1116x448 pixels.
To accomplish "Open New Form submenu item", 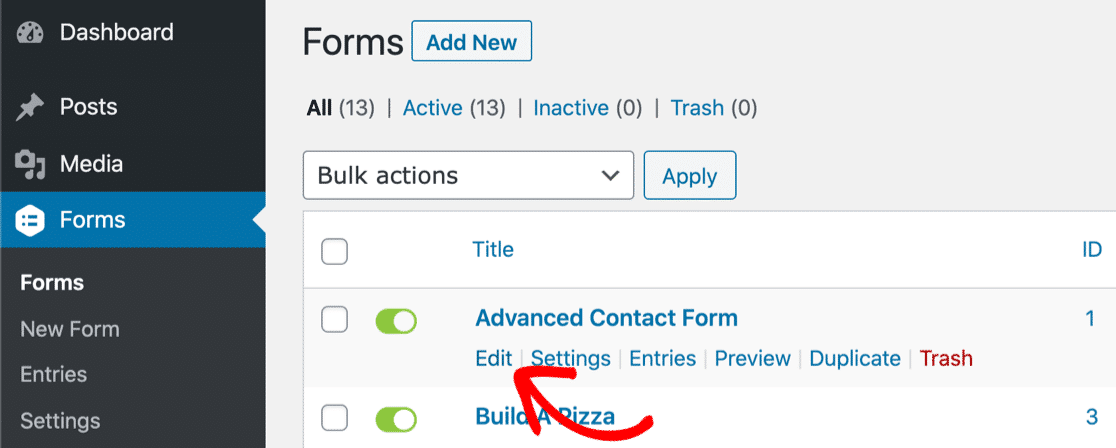I will click(x=70, y=330).
